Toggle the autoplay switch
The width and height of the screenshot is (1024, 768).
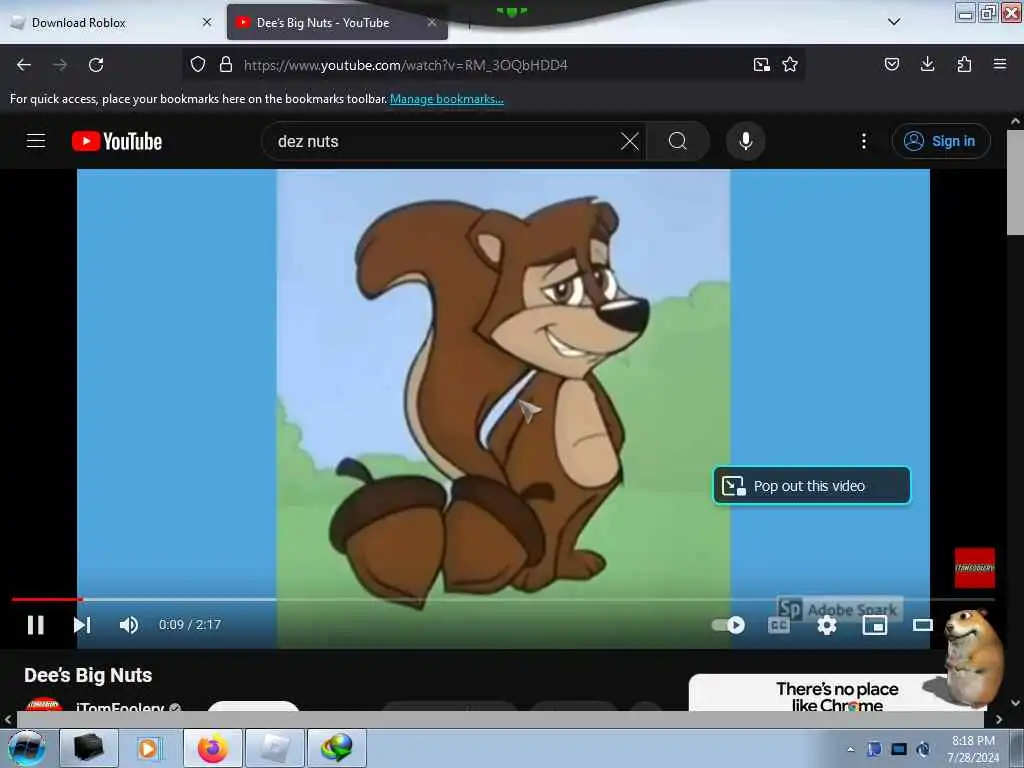click(728, 625)
